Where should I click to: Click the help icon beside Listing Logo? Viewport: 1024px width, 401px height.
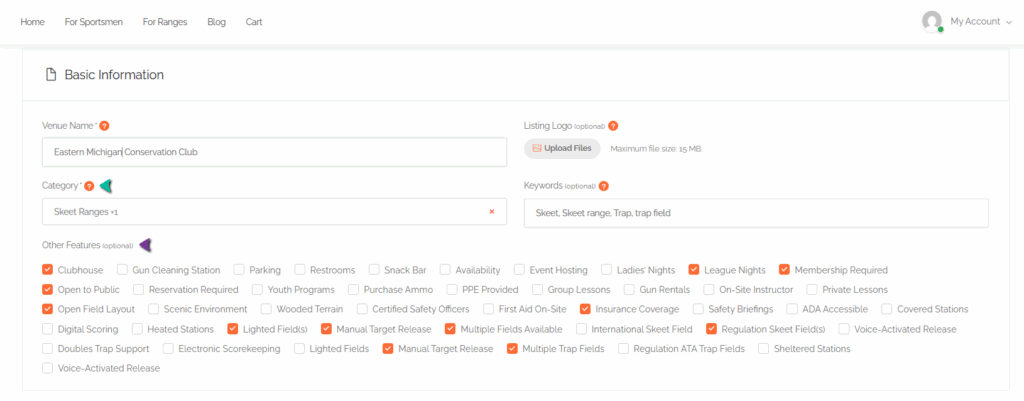click(613, 126)
